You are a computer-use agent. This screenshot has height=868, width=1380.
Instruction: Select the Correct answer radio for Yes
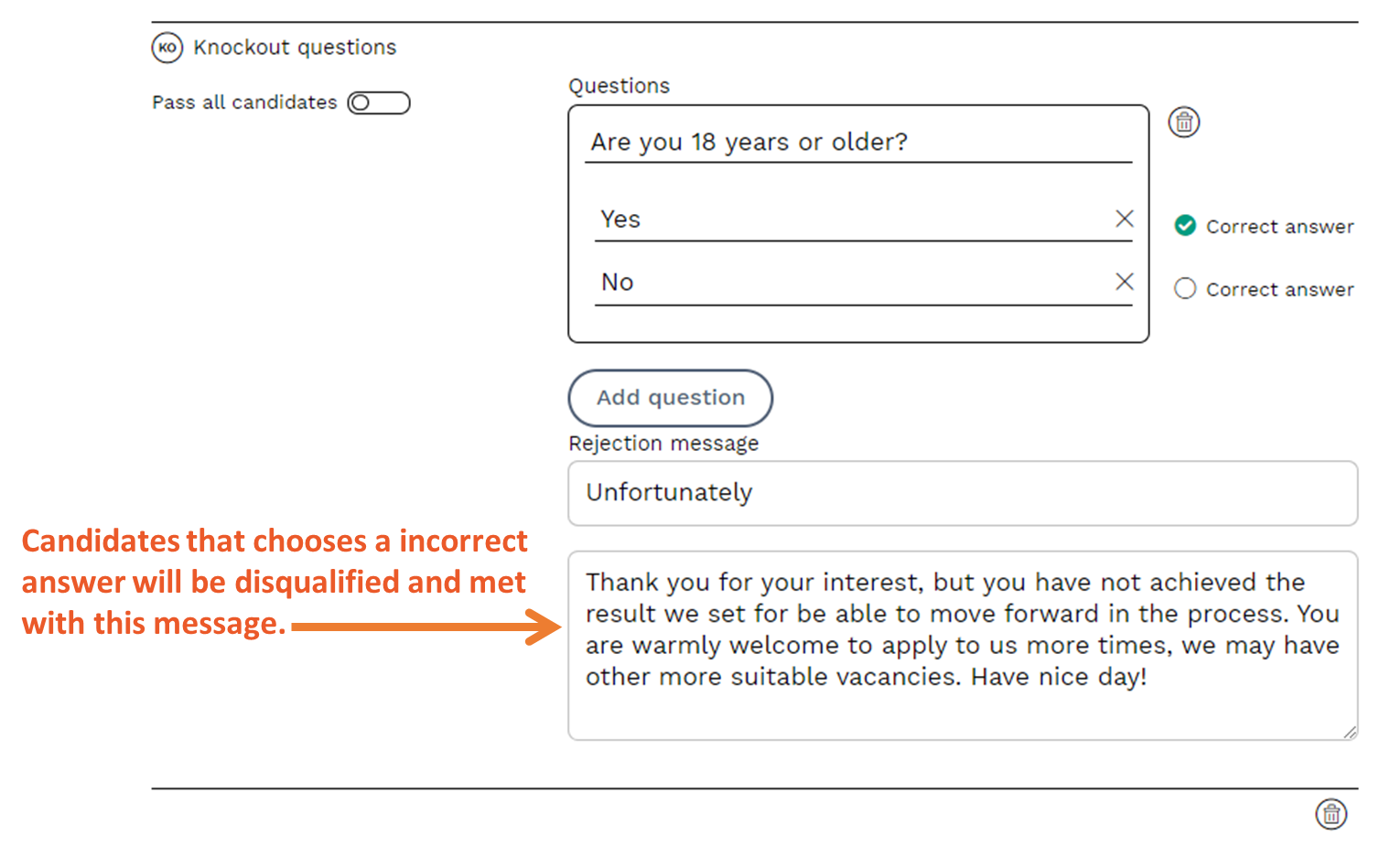click(1185, 226)
